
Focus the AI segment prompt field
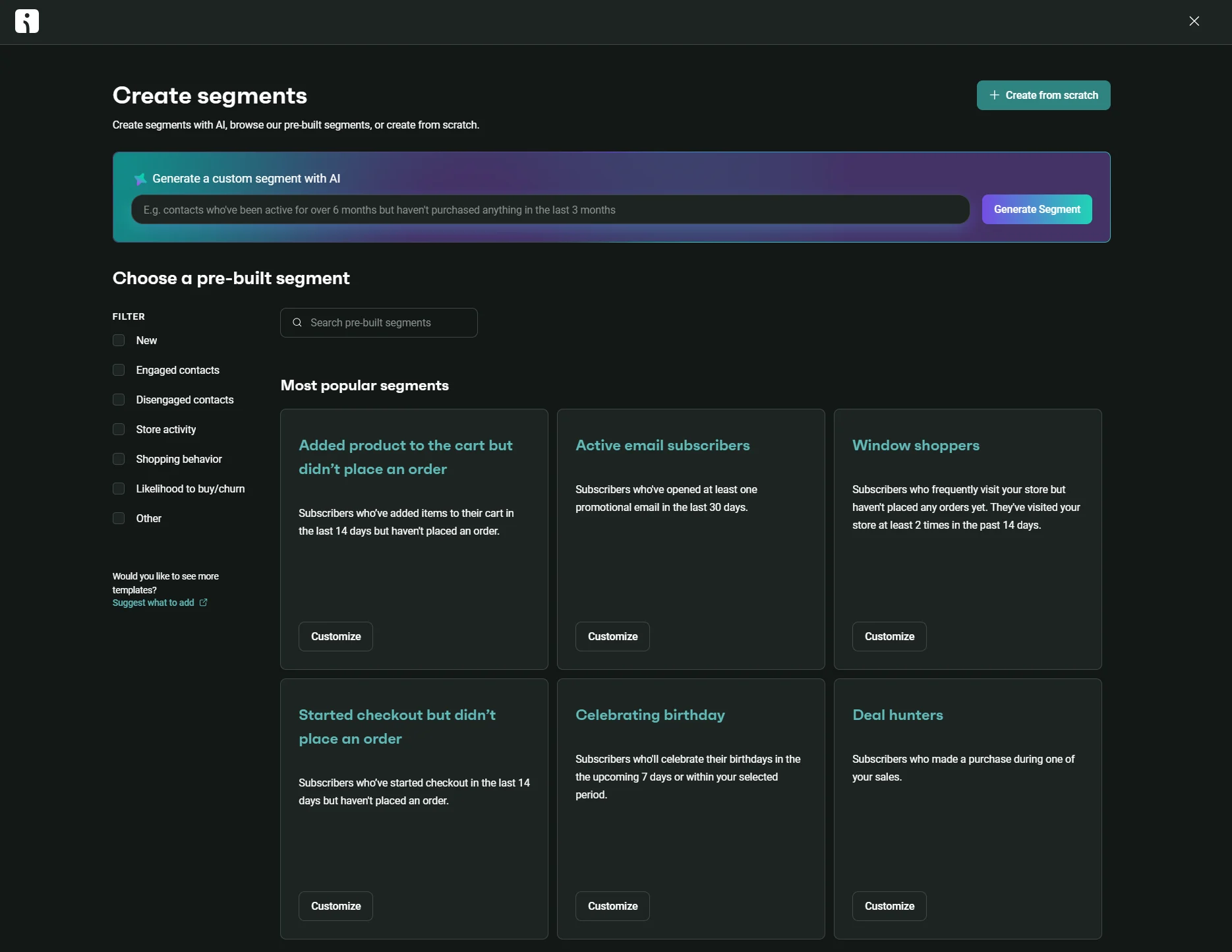tap(550, 210)
